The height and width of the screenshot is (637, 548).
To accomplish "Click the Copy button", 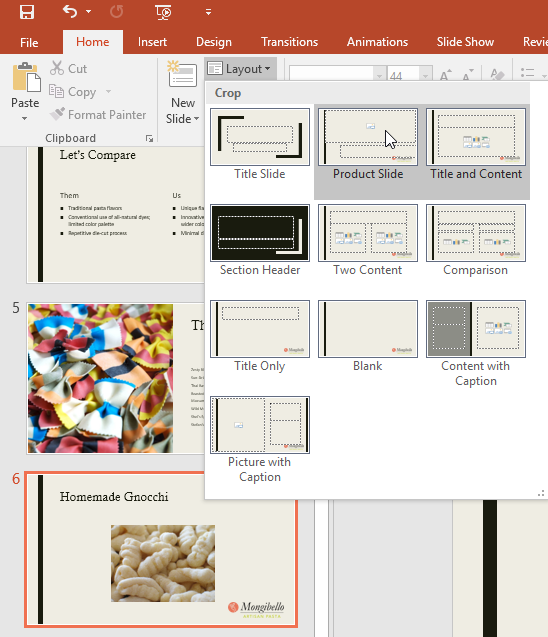I will 73,92.
